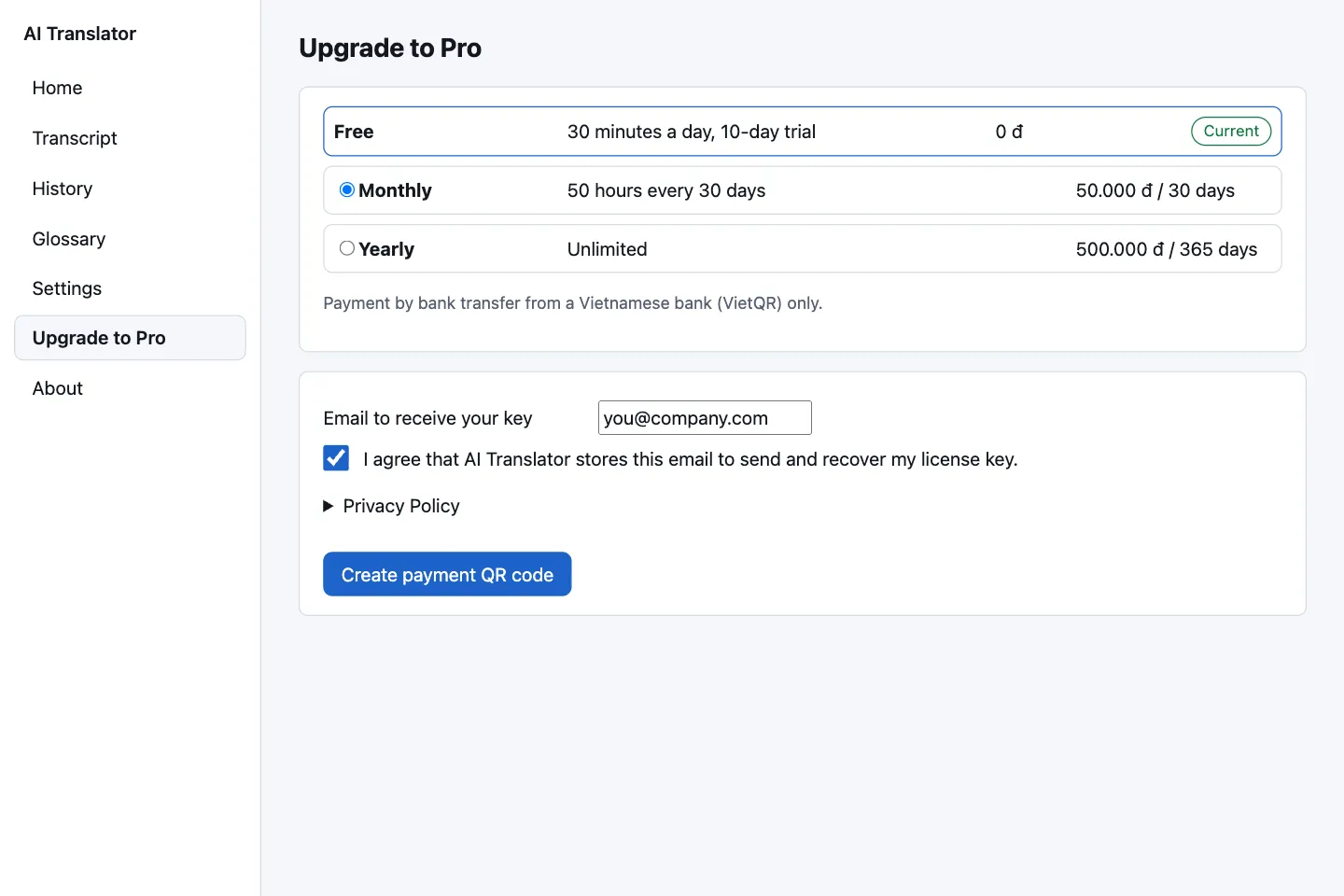Click the 0 đ price on the Free plan
This screenshot has width=1344, height=896.
(x=1009, y=132)
